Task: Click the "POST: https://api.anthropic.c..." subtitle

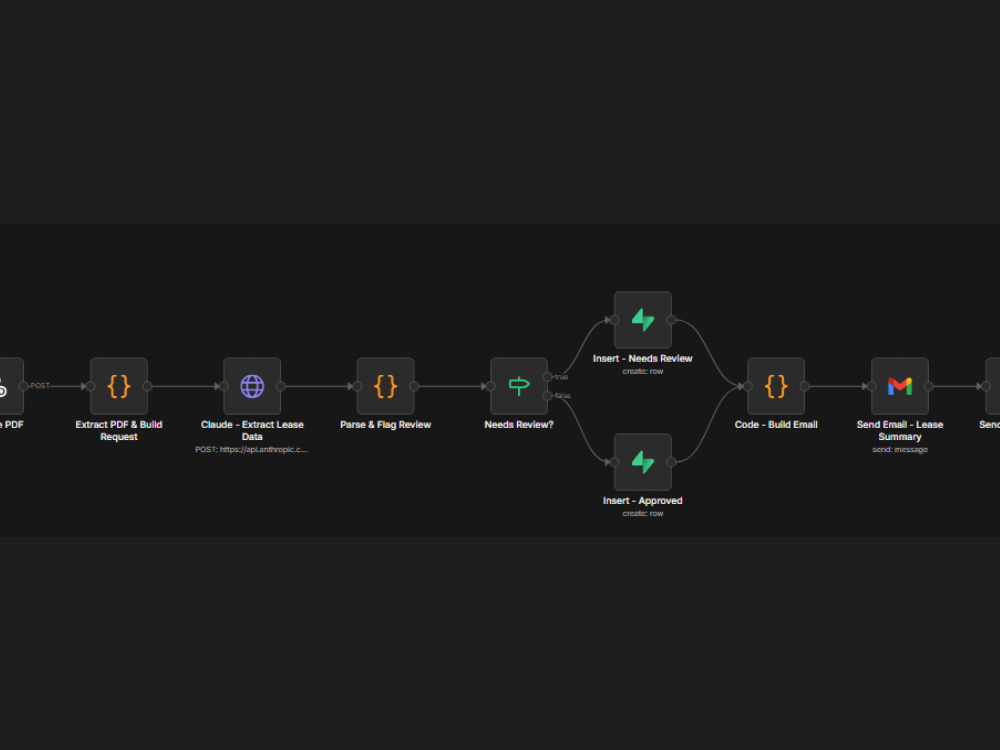Action: [x=251, y=450]
